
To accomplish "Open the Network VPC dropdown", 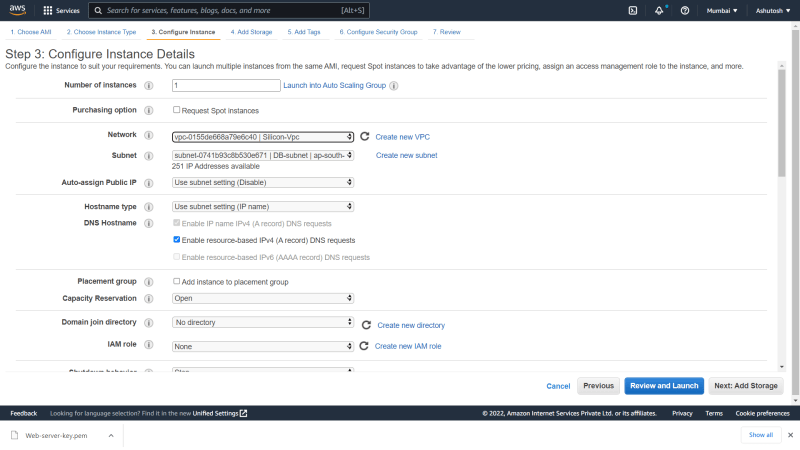I will click(263, 137).
